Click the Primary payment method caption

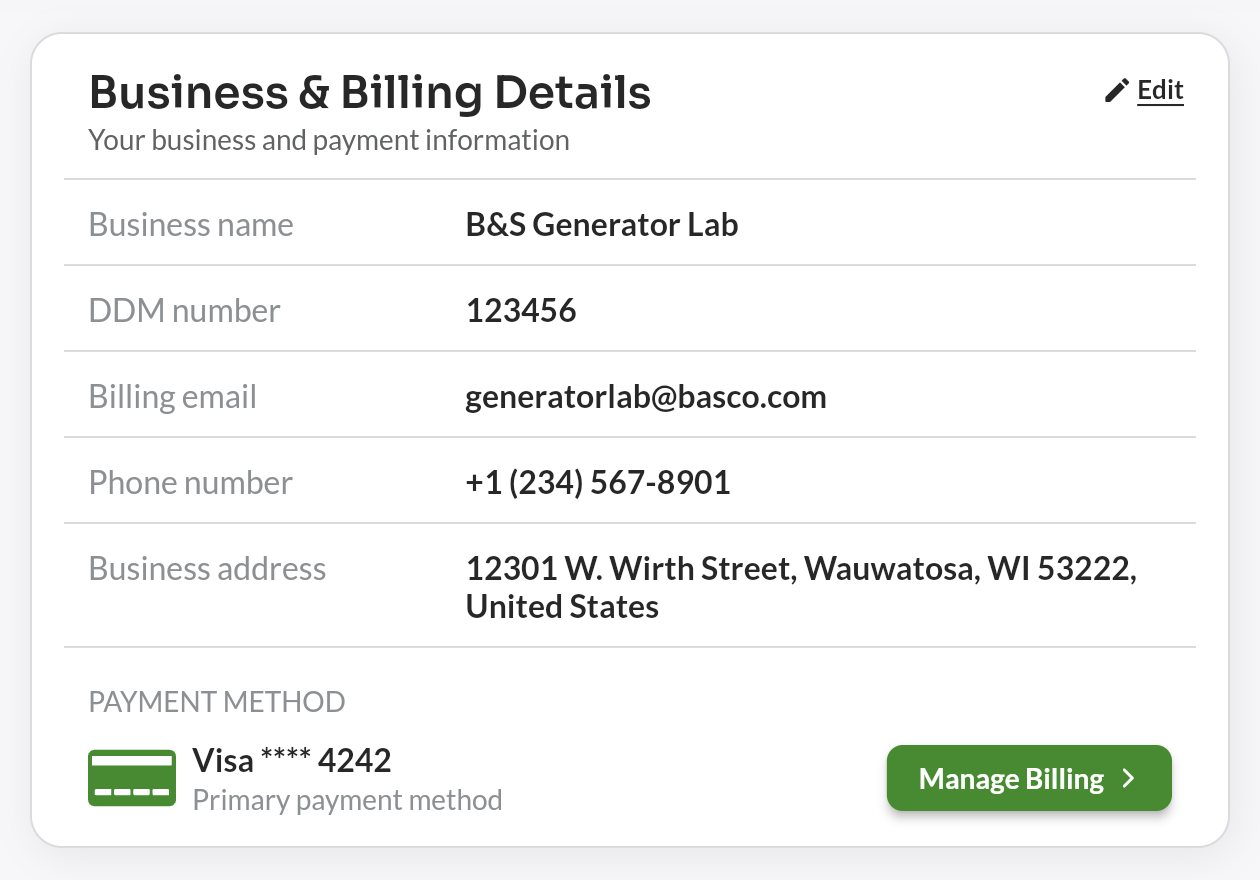coord(347,801)
